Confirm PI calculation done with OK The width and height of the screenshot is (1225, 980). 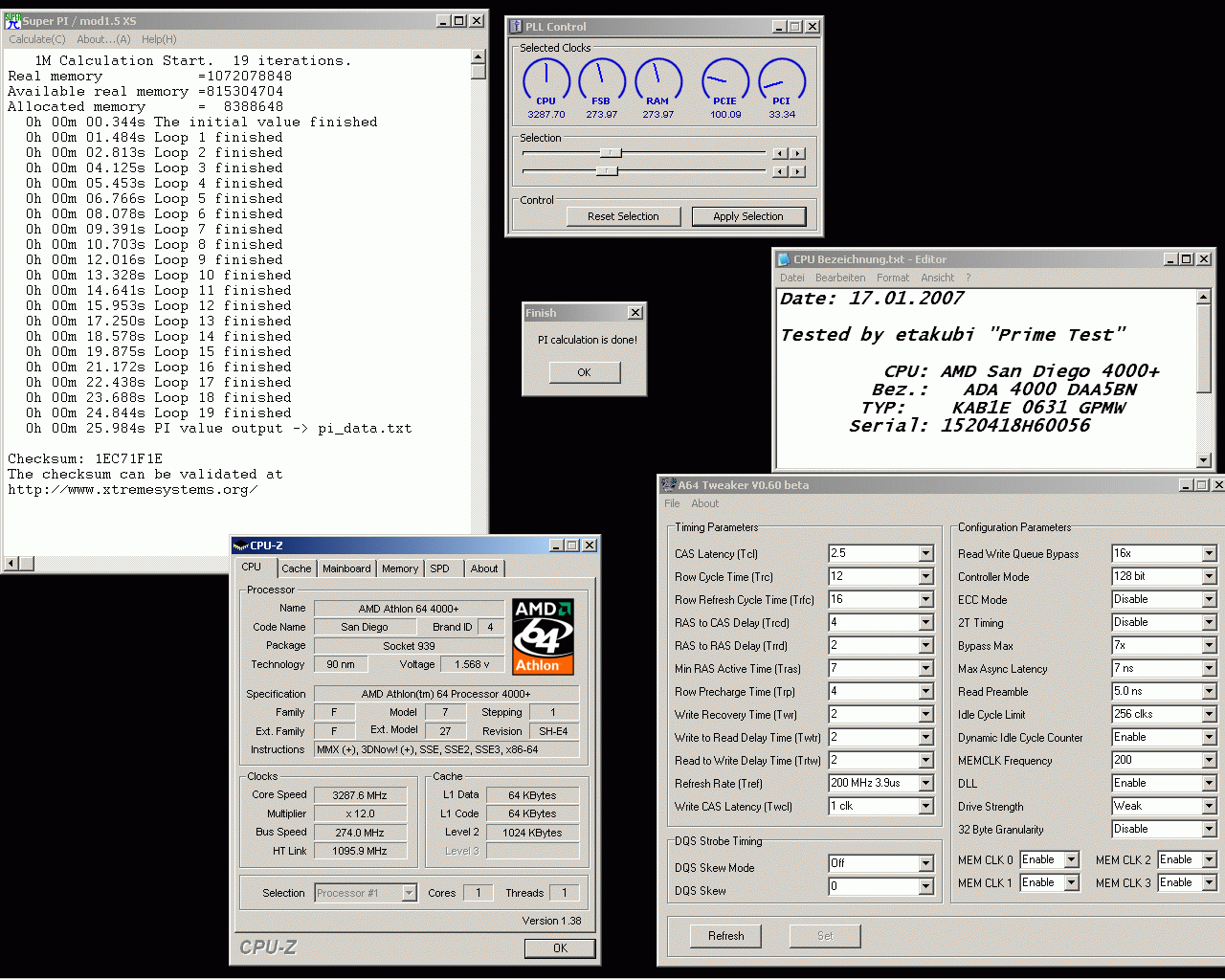tap(584, 372)
